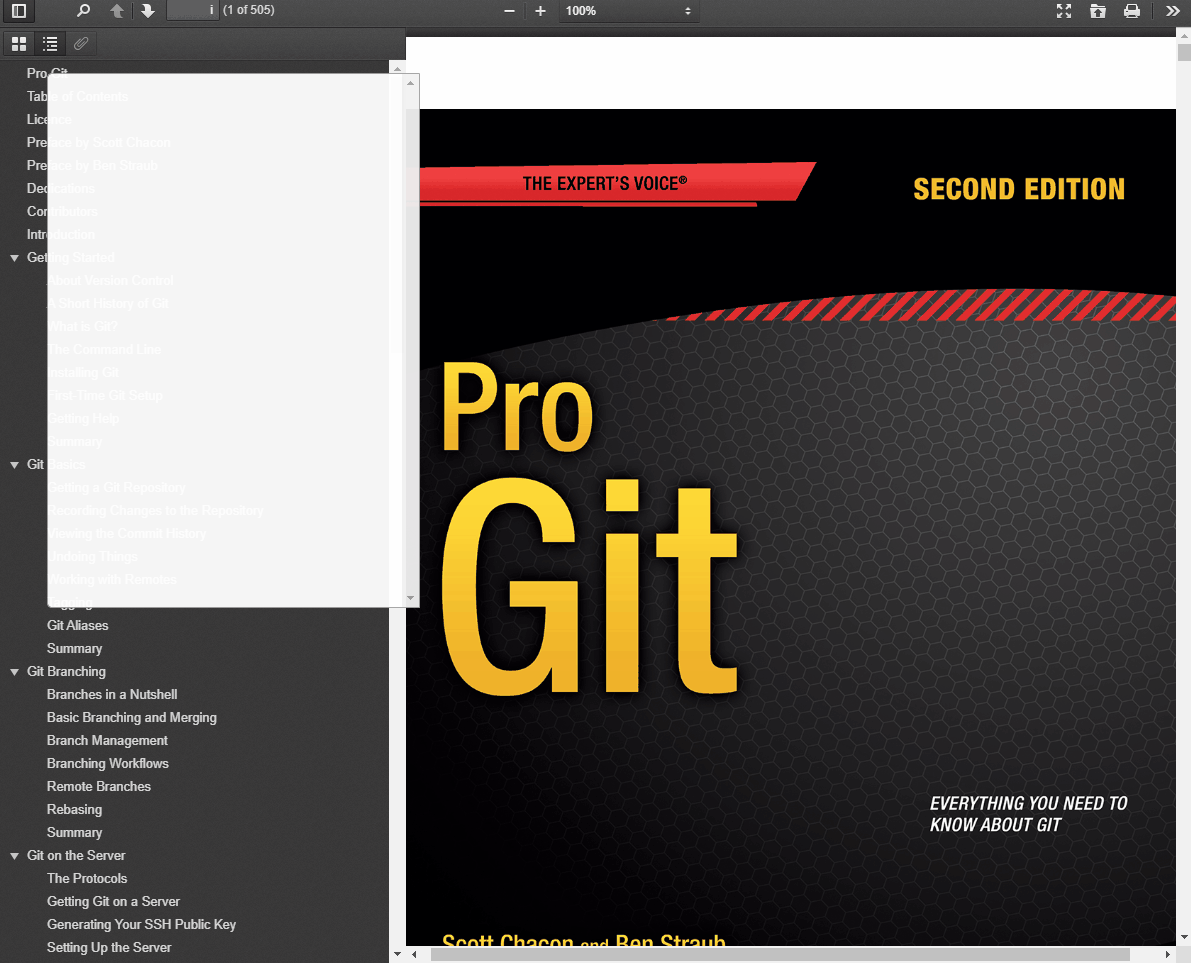Zoom out with the minus button

(x=509, y=11)
